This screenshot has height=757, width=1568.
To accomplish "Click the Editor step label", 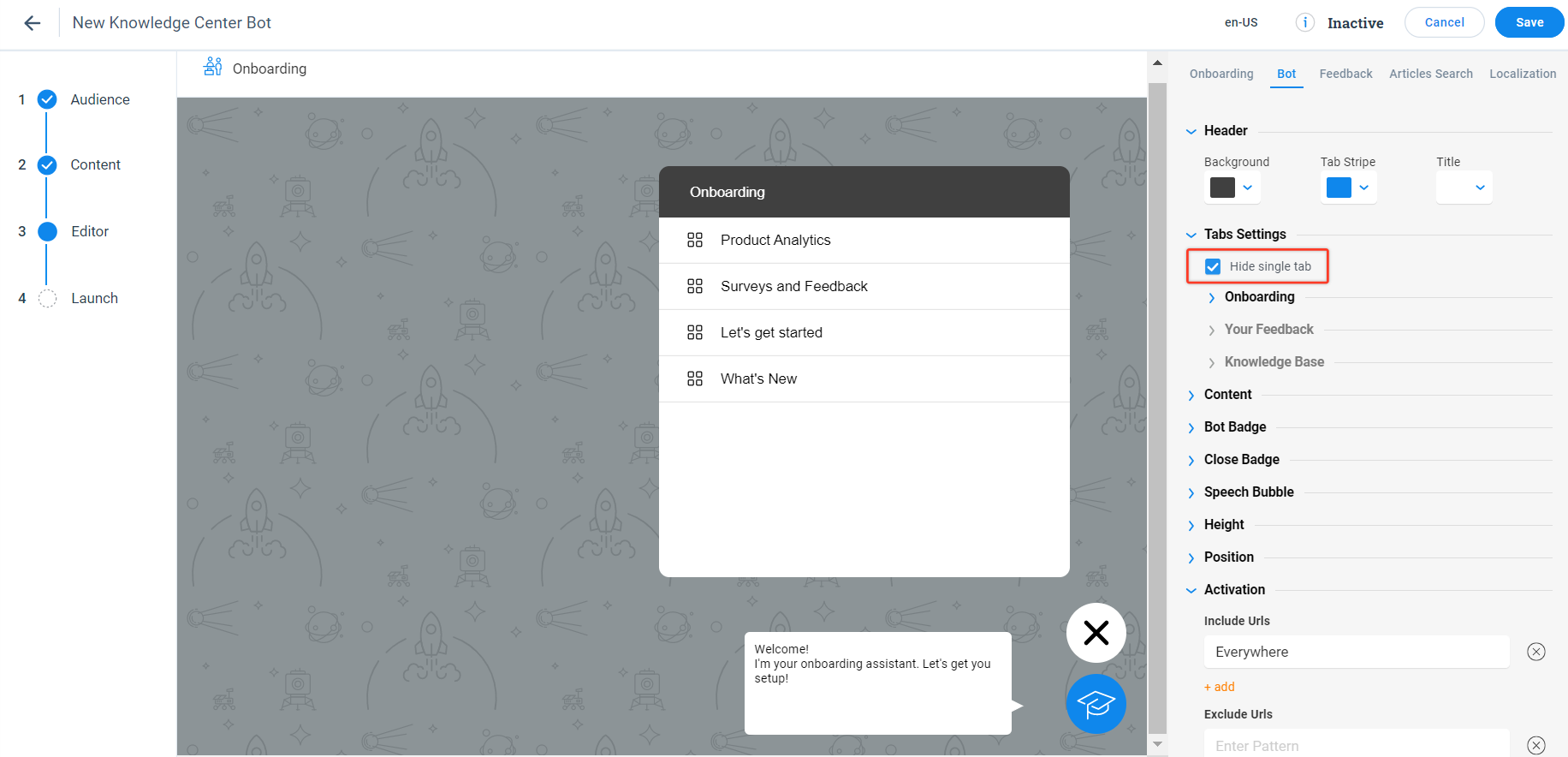I will coord(90,231).
